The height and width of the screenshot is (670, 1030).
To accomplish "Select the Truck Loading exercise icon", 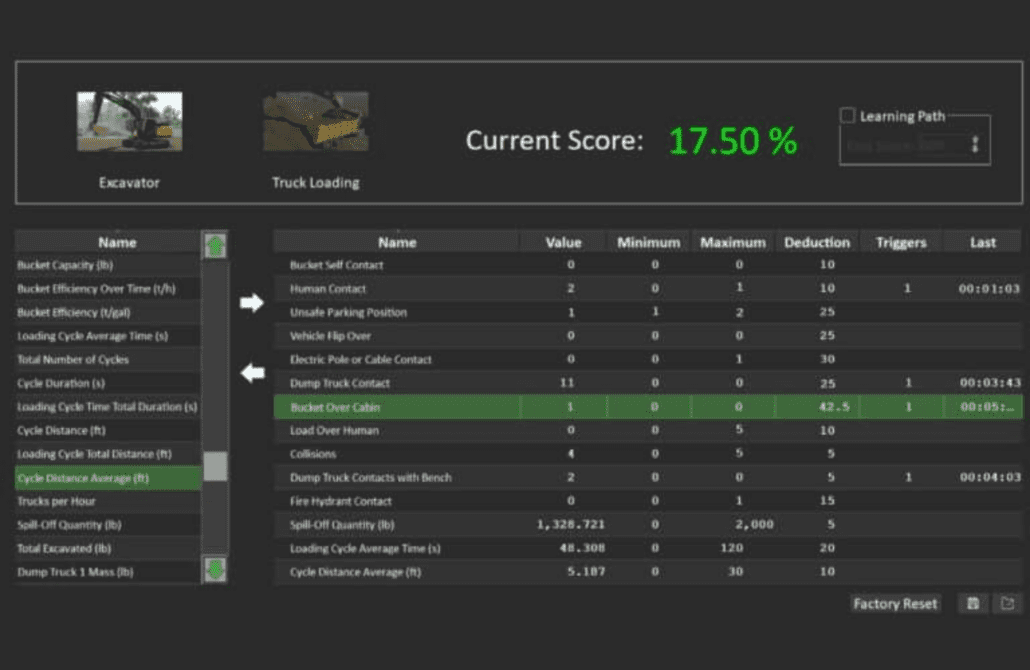I will [x=315, y=122].
